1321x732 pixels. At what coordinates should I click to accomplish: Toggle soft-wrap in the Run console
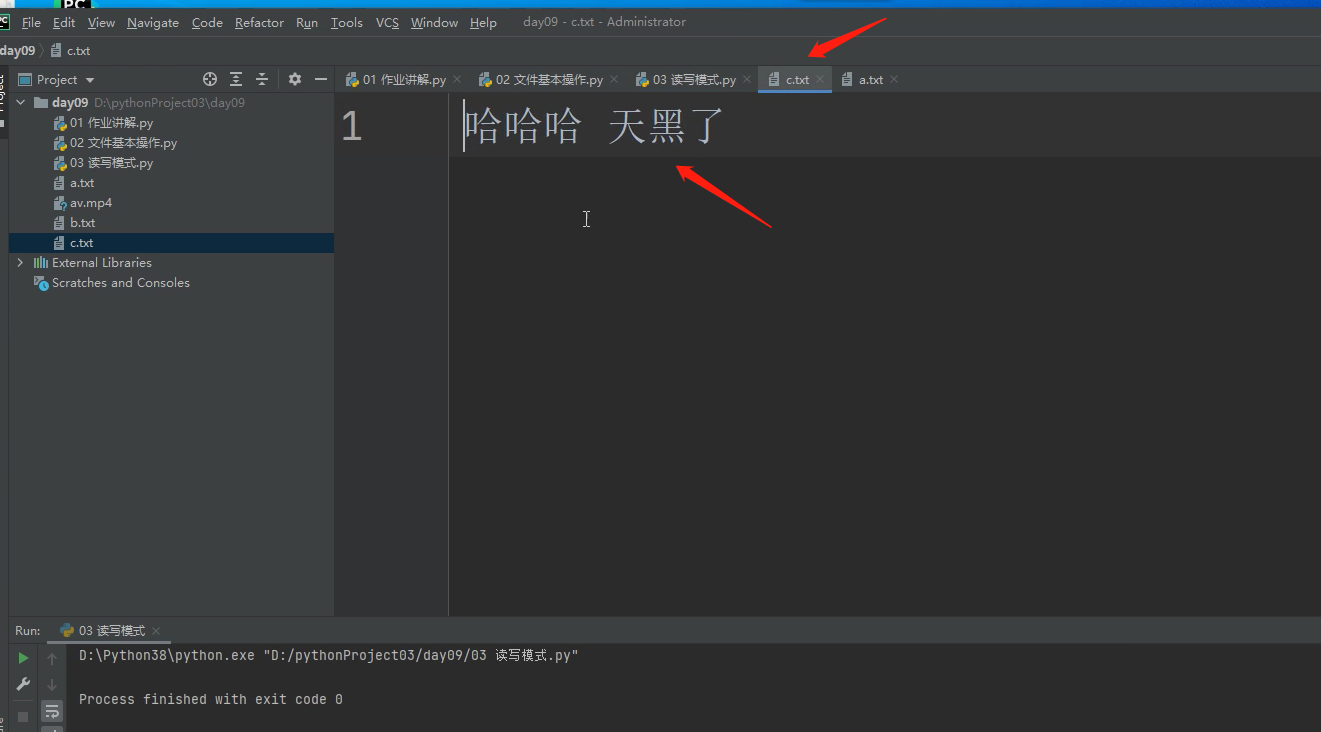[x=52, y=711]
